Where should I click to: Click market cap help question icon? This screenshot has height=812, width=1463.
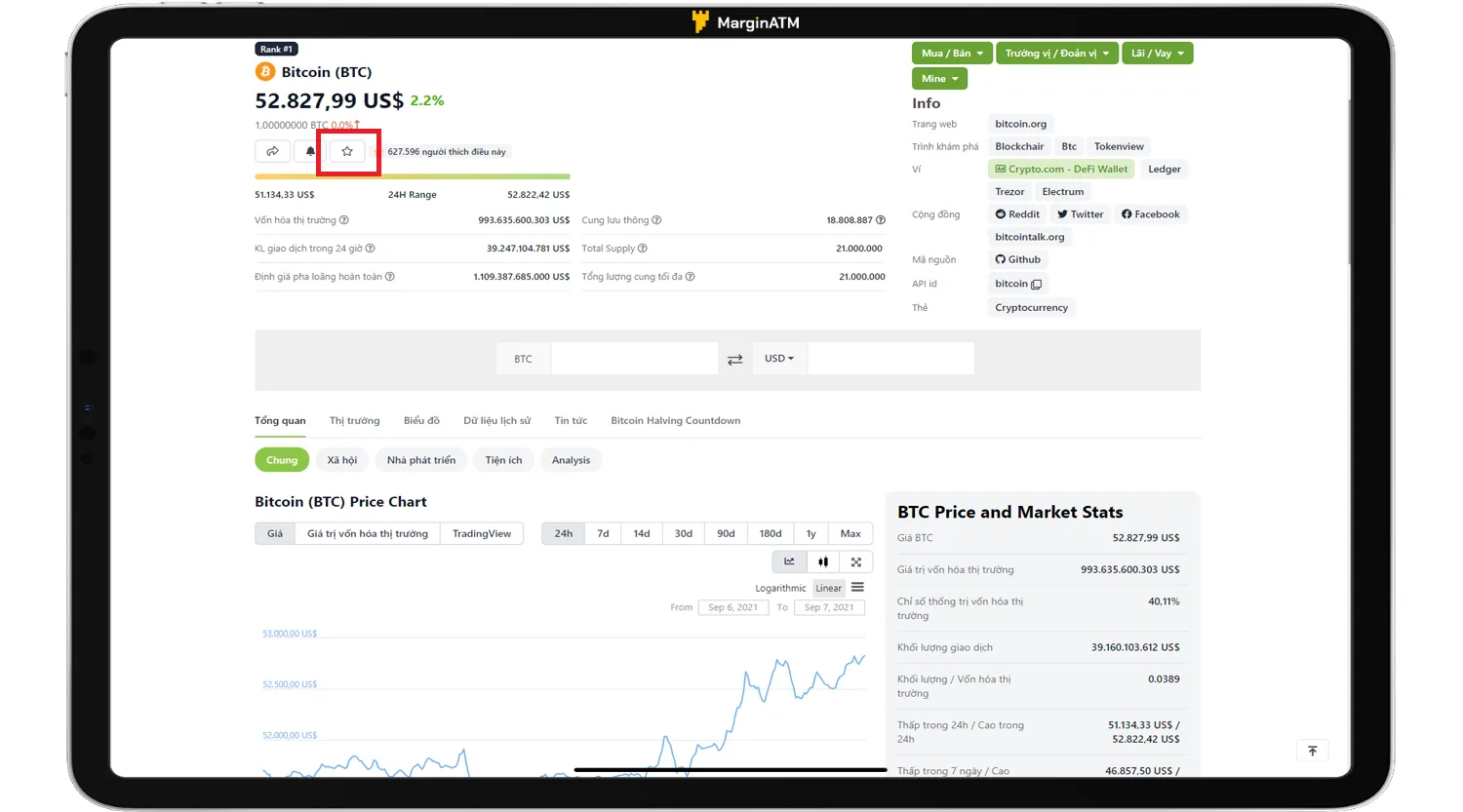pyautogui.click(x=344, y=220)
